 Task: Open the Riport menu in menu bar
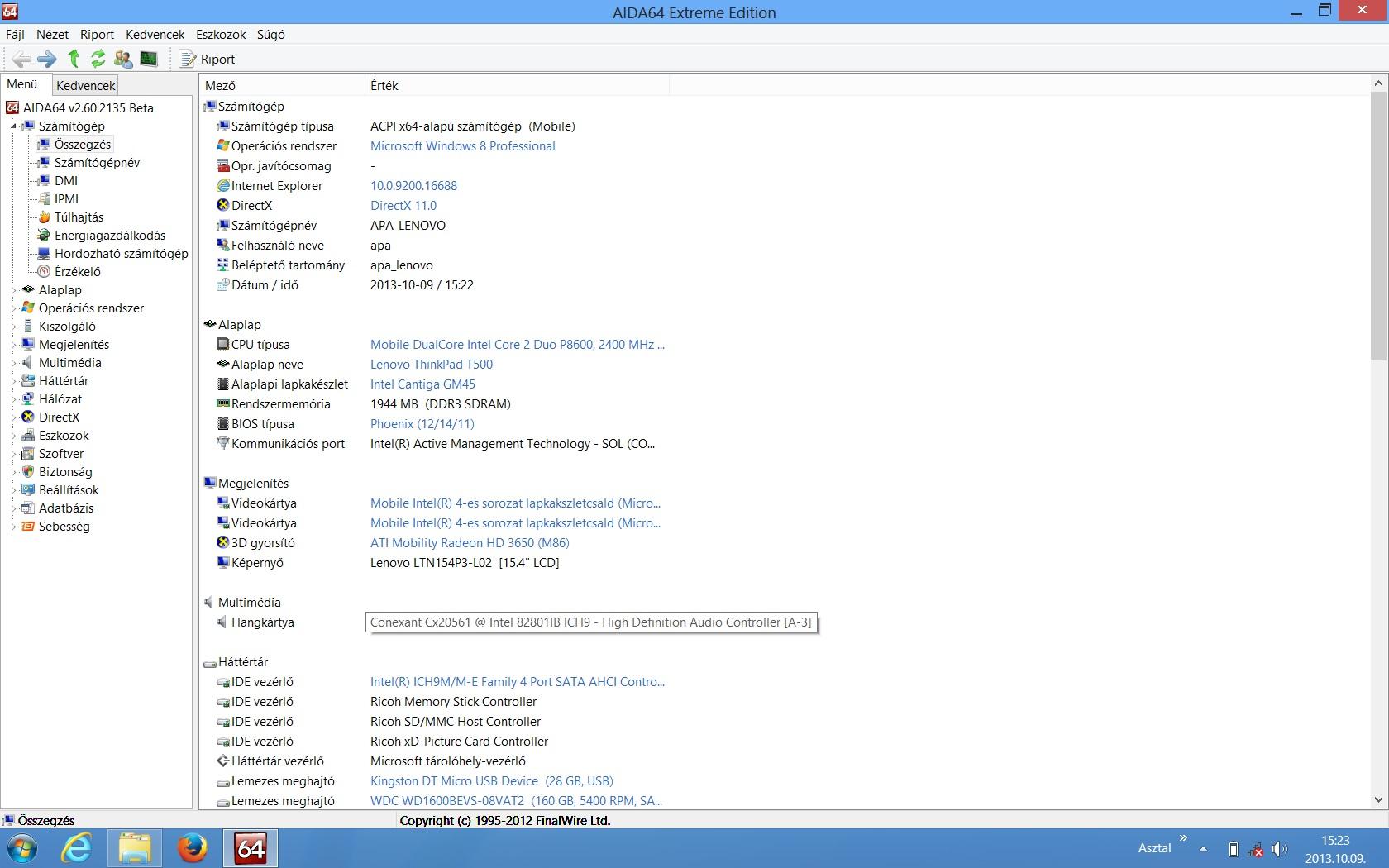tap(97, 35)
